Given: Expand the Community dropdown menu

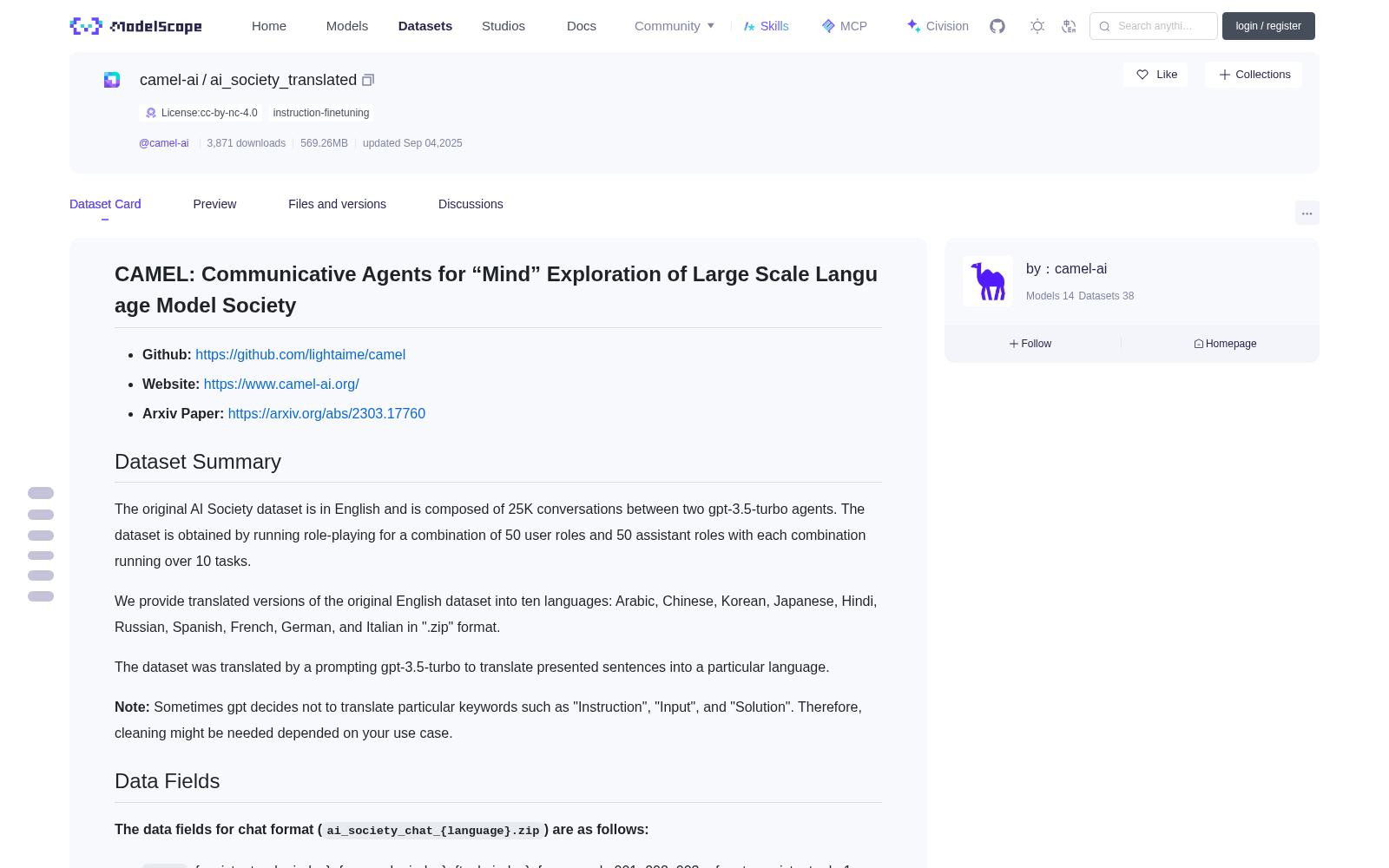Looking at the screenshot, I should point(675,26).
